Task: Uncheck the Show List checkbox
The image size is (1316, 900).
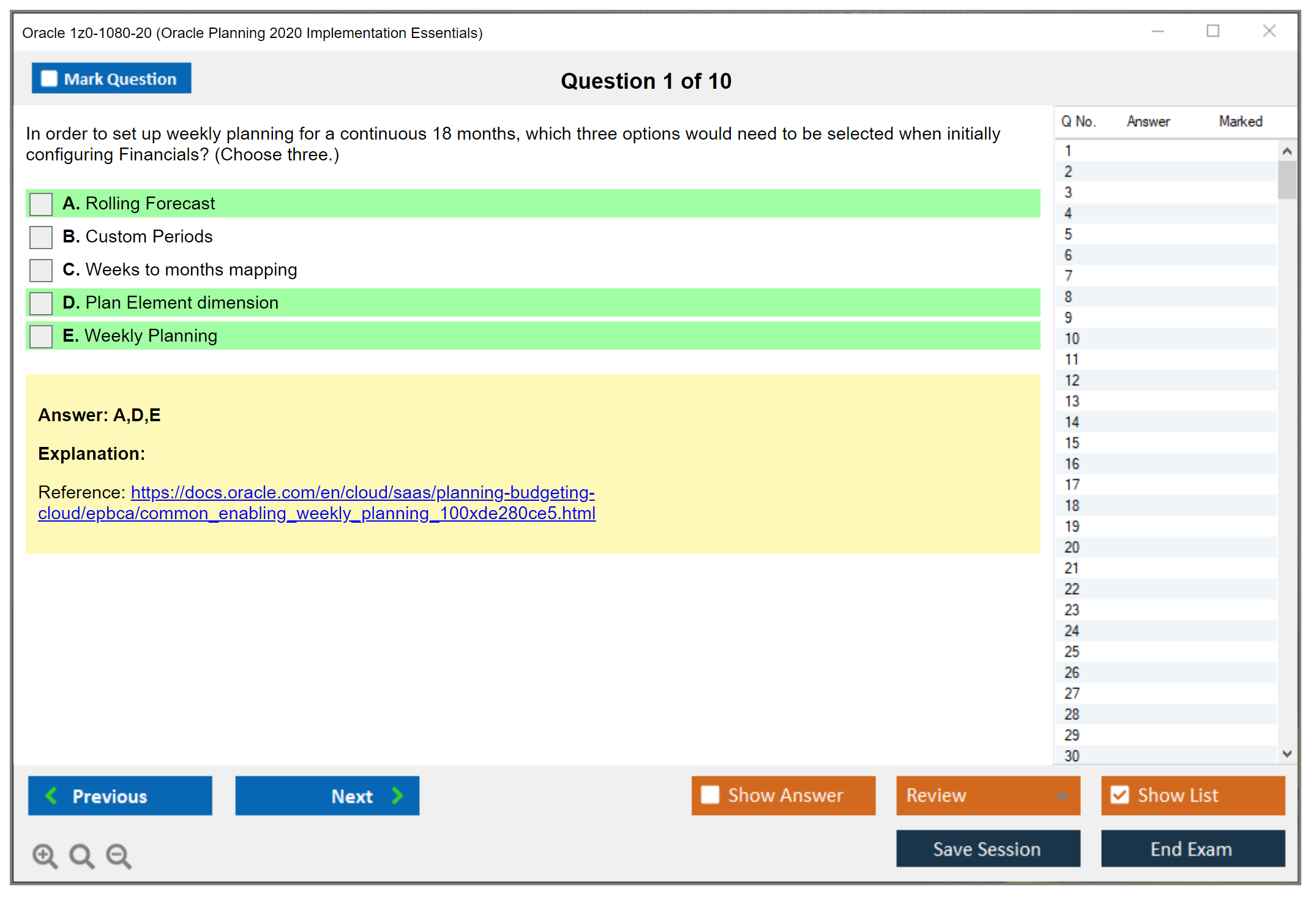Action: 1120,795
